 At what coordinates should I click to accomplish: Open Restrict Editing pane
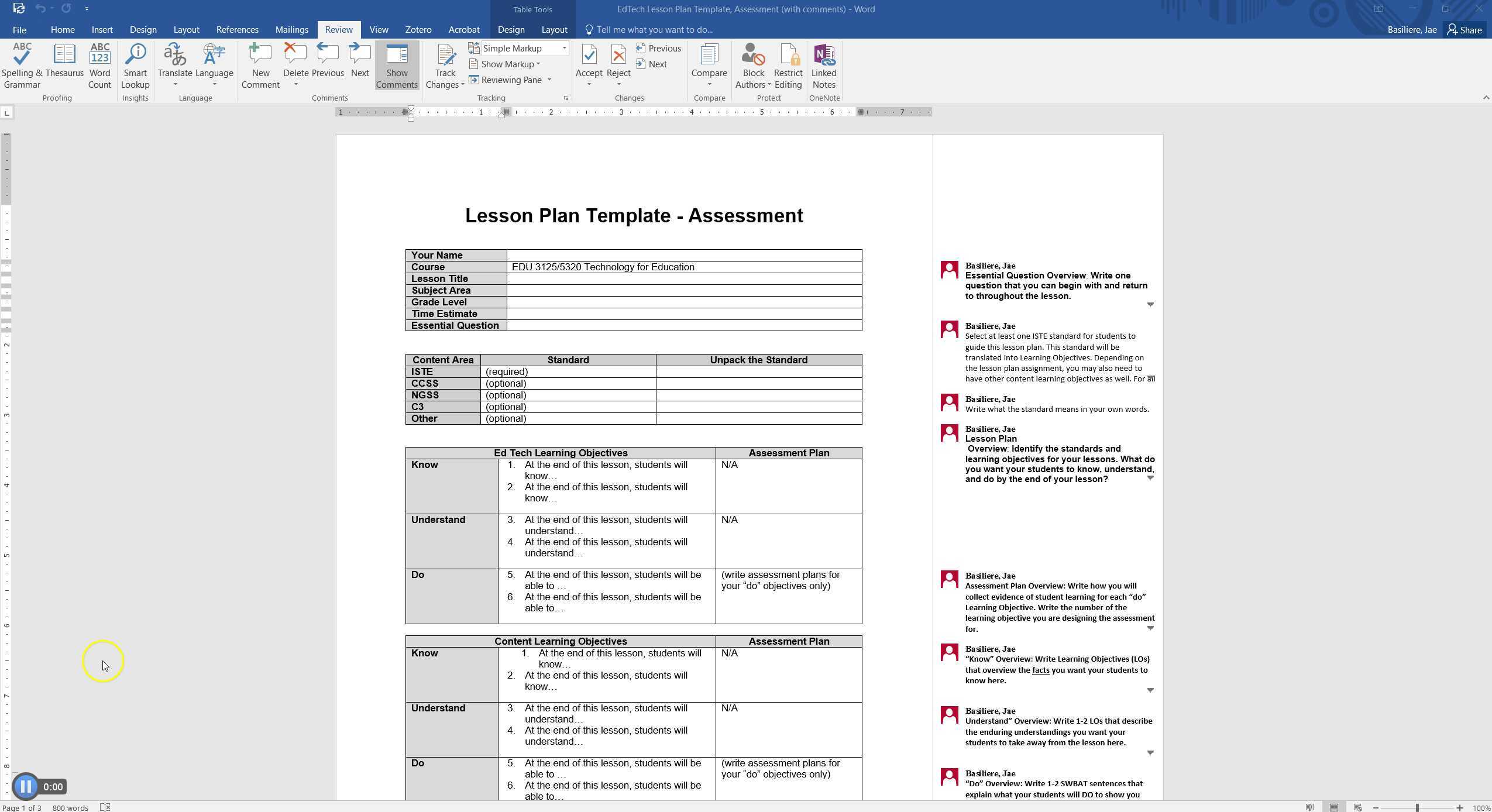click(788, 66)
